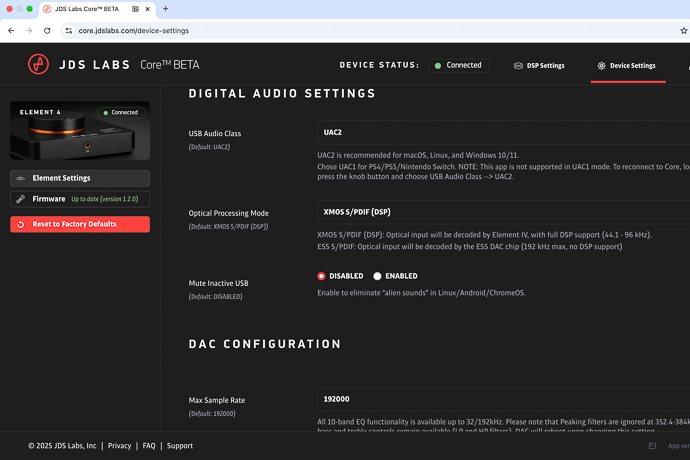
Task: Click the 'Up to date (version 1.2.0)' text
Action: point(105,199)
